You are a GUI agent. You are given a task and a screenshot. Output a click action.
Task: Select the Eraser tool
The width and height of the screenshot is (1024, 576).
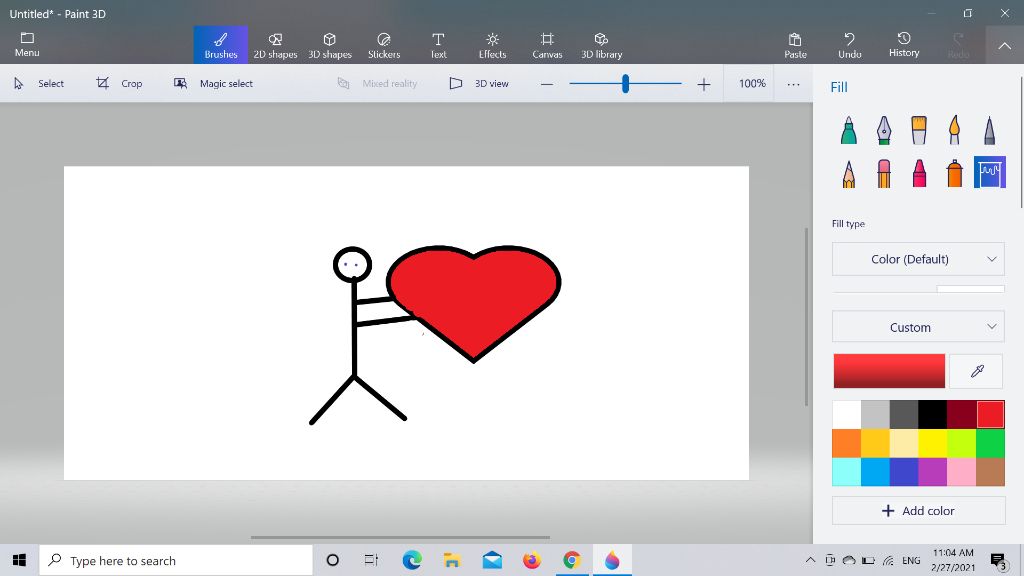click(x=884, y=173)
